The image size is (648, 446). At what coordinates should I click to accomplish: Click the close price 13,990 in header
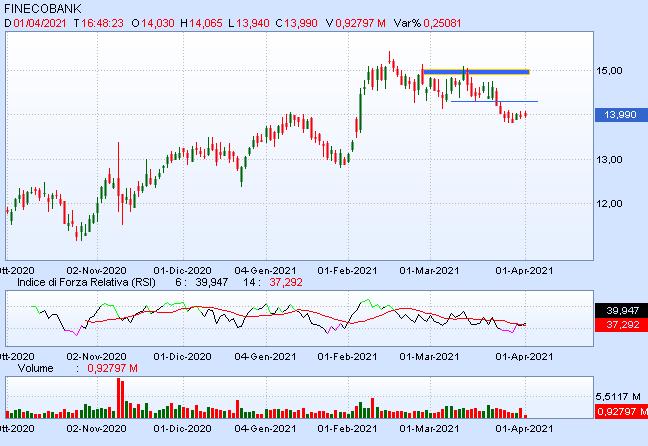coord(301,23)
